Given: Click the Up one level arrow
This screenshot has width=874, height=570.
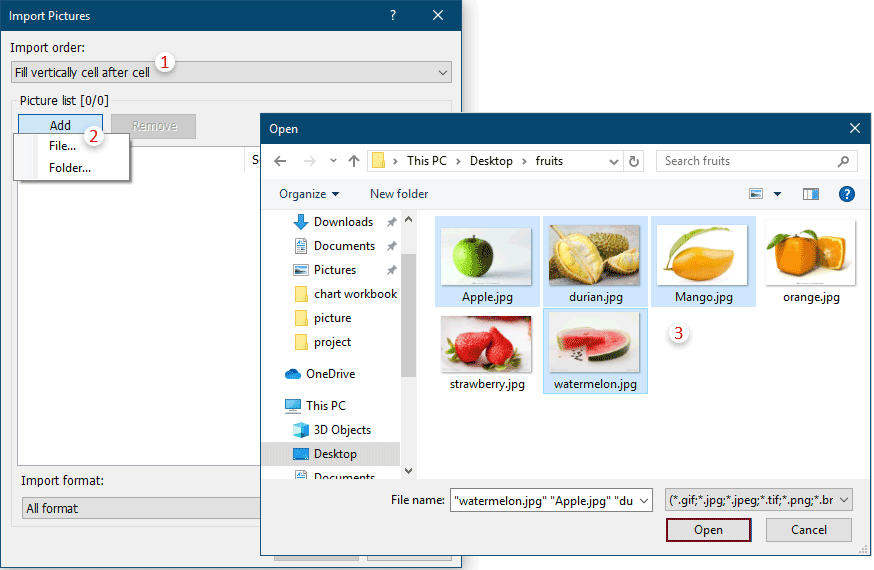Looking at the screenshot, I should click(x=353, y=161).
